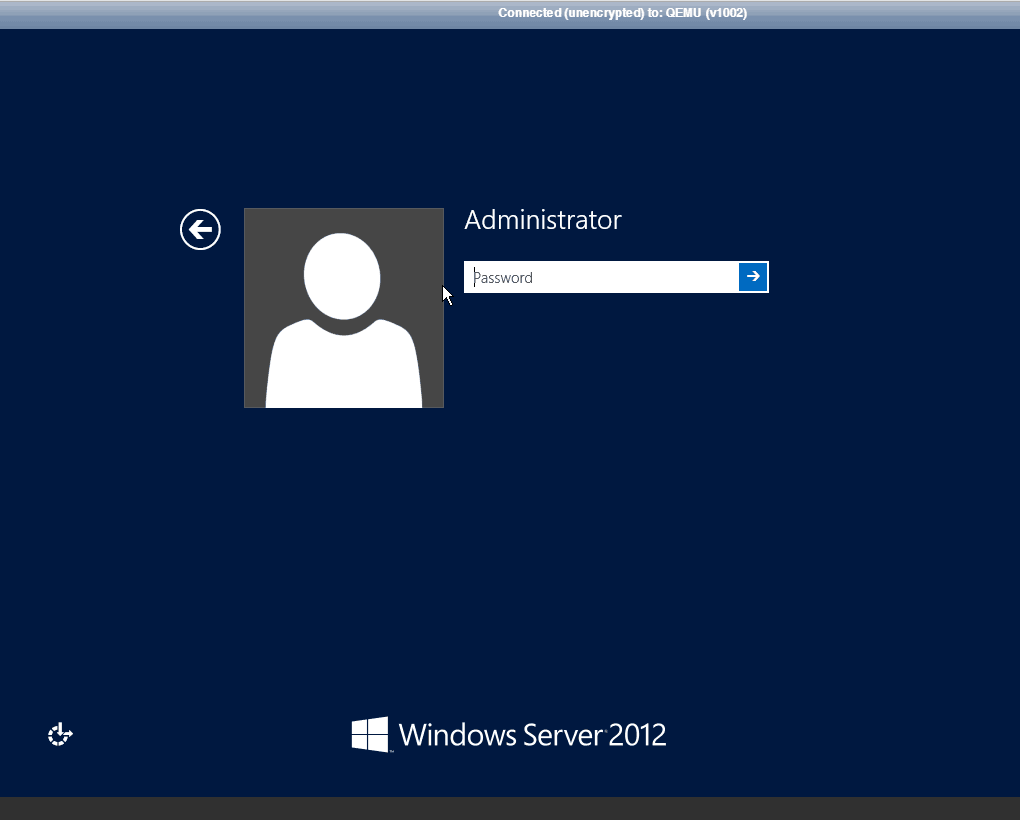Submit the password with the arrow button
Image resolution: width=1020 pixels, height=820 pixels.
(753, 277)
